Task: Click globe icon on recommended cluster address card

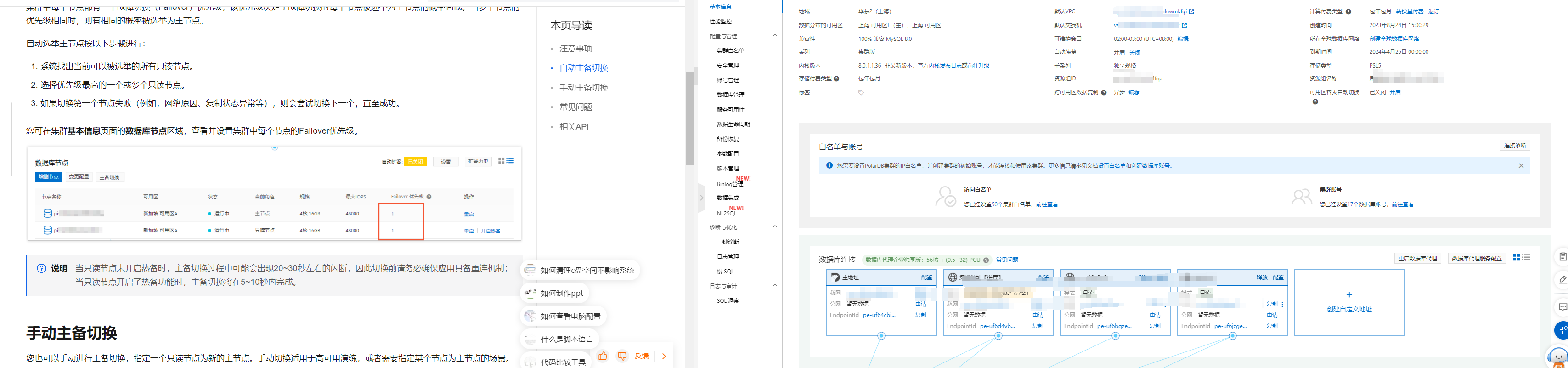Action: tap(953, 277)
